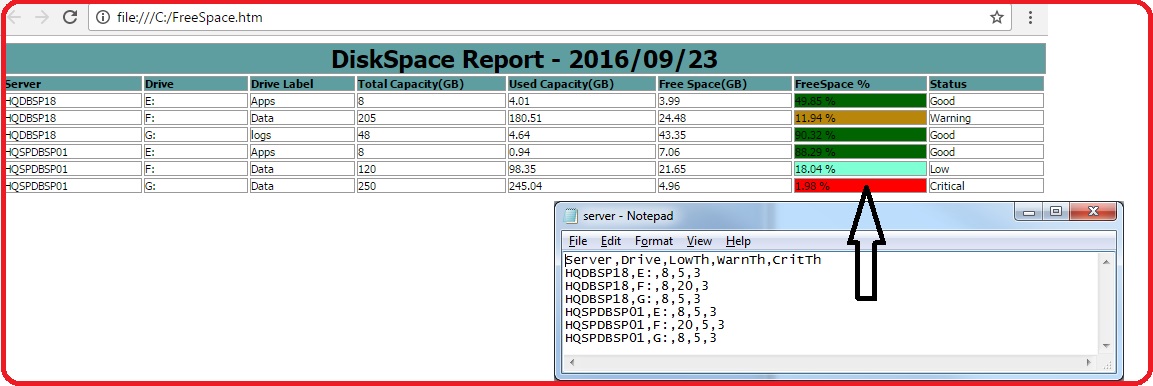Viewport: 1153px width, 386px height.
Task: Click the Notepad icon in server title bar
Action: click(571, 215)
